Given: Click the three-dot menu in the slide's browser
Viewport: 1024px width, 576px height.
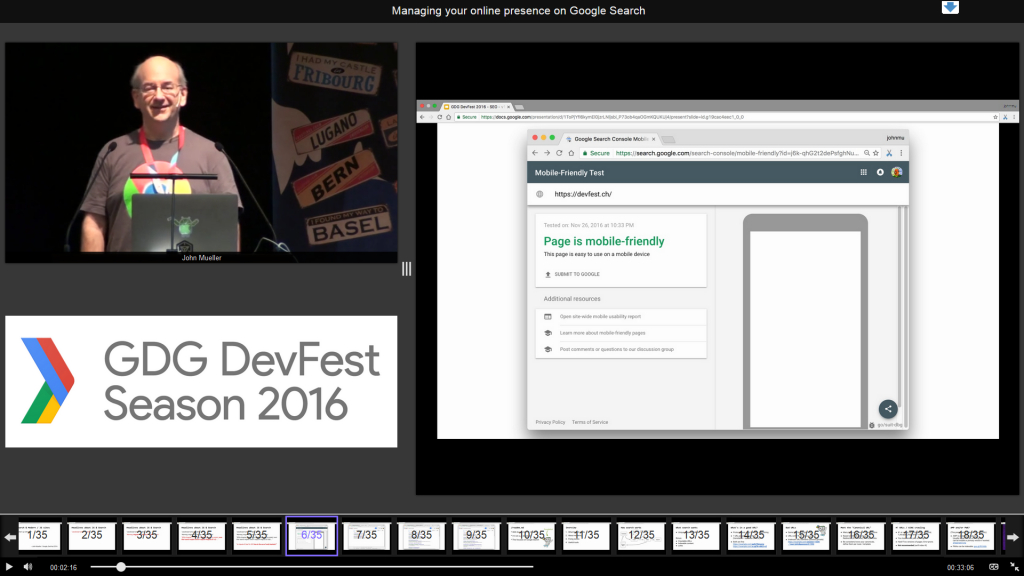Looking at the screenshot, I should point(901,153).
